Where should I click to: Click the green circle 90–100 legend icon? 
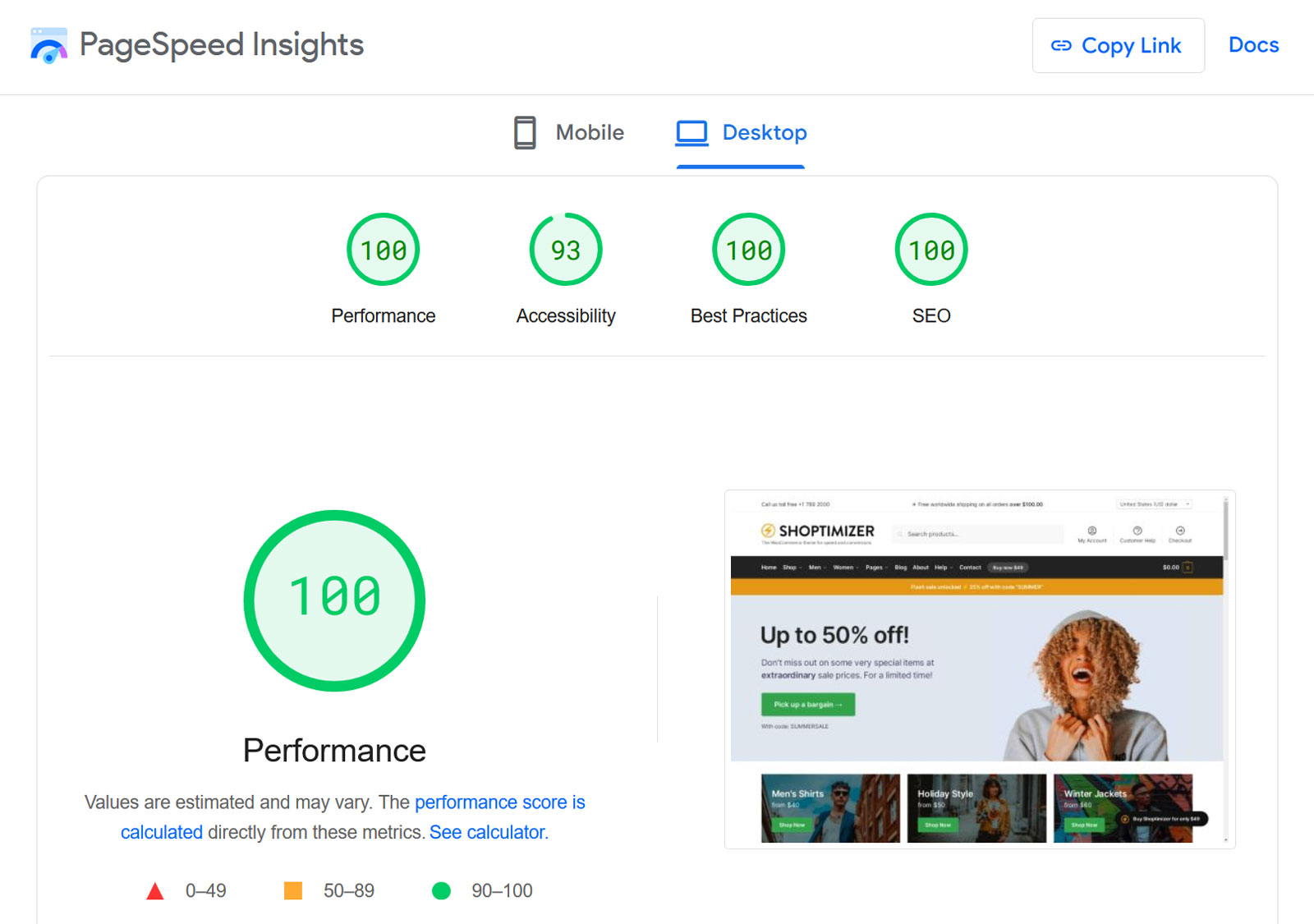pos(441,891)
